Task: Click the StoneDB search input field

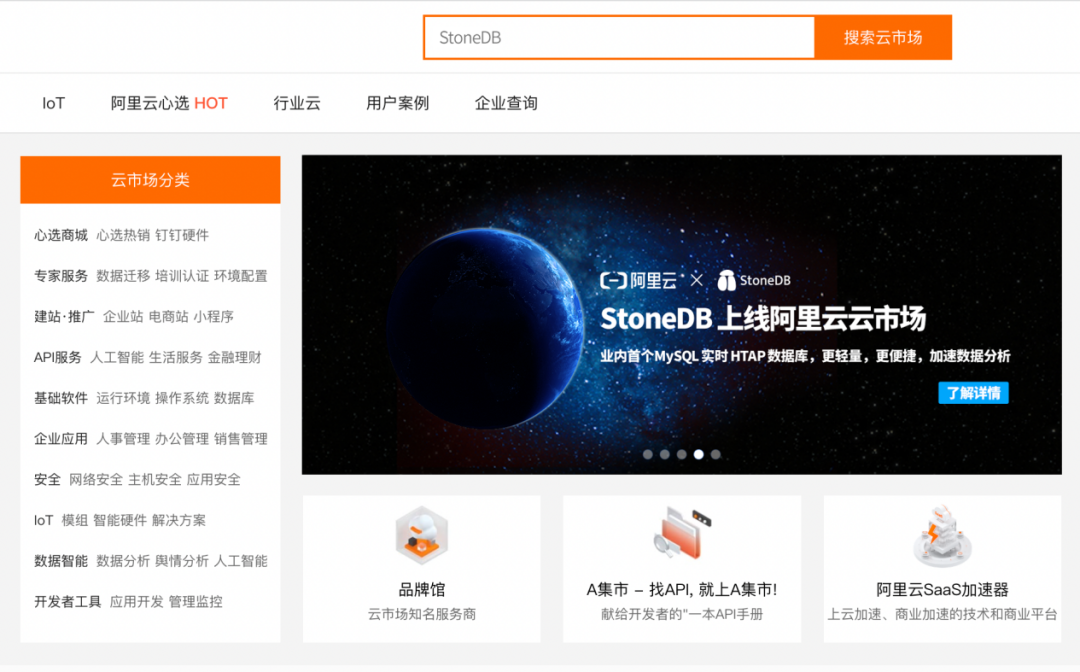Action: click(x=620, y=37)
